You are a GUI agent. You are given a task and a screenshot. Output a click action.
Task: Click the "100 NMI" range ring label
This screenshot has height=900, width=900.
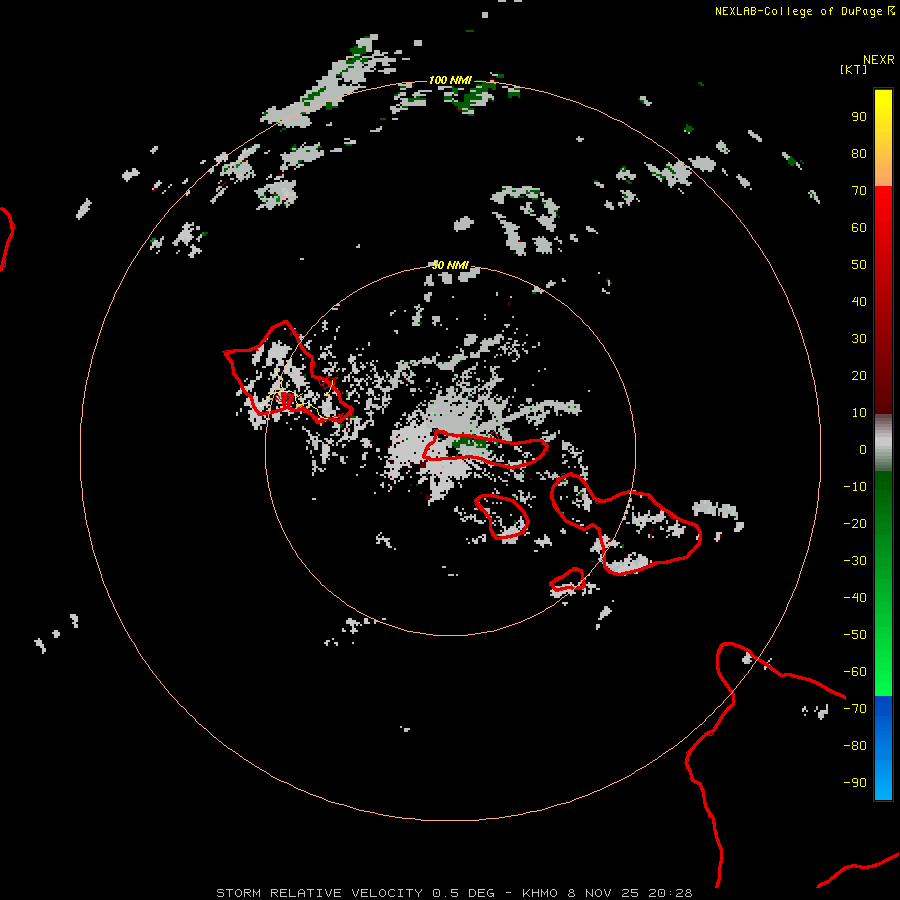tap(450, 80)
